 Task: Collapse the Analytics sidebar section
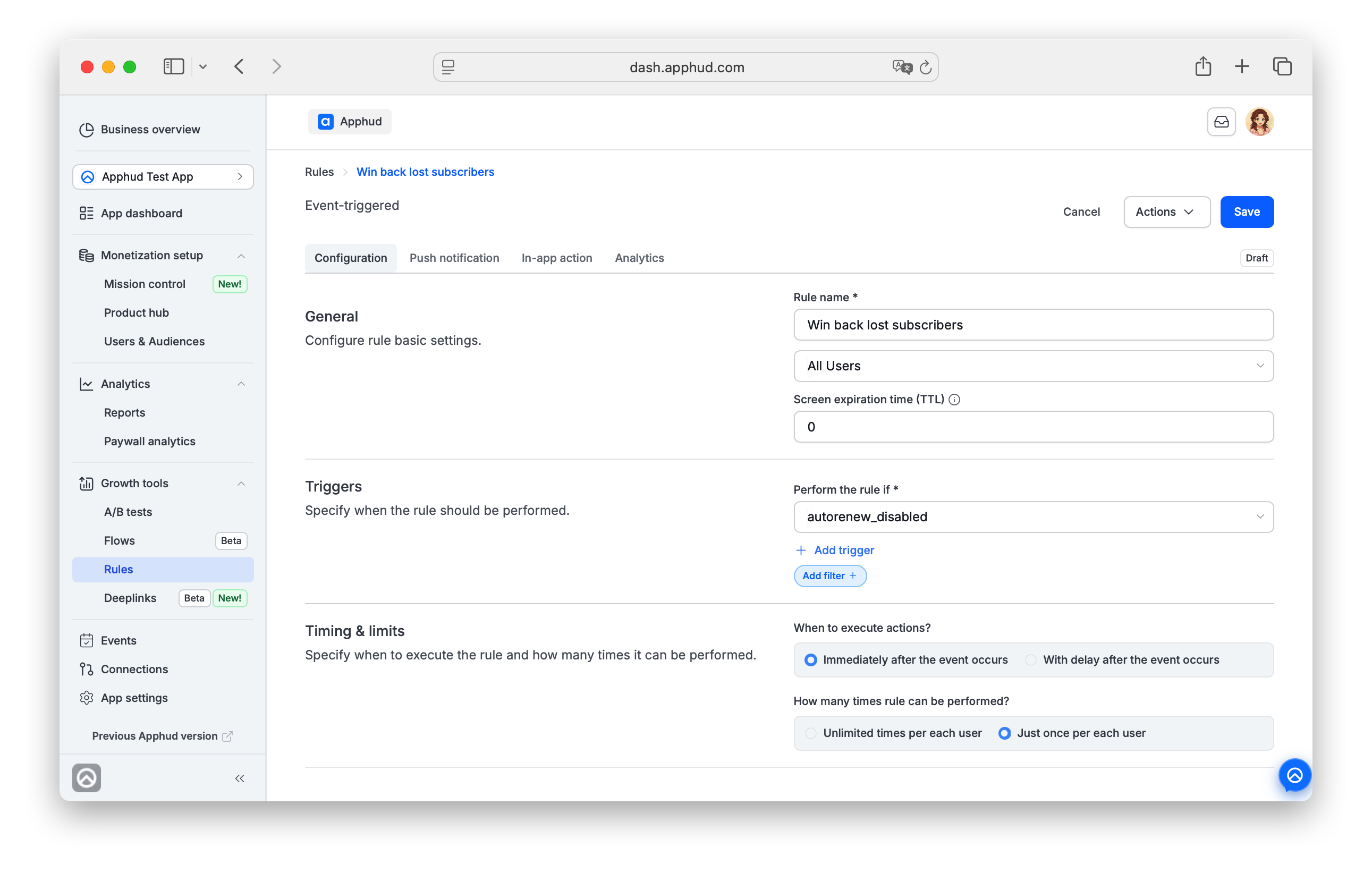241,384
